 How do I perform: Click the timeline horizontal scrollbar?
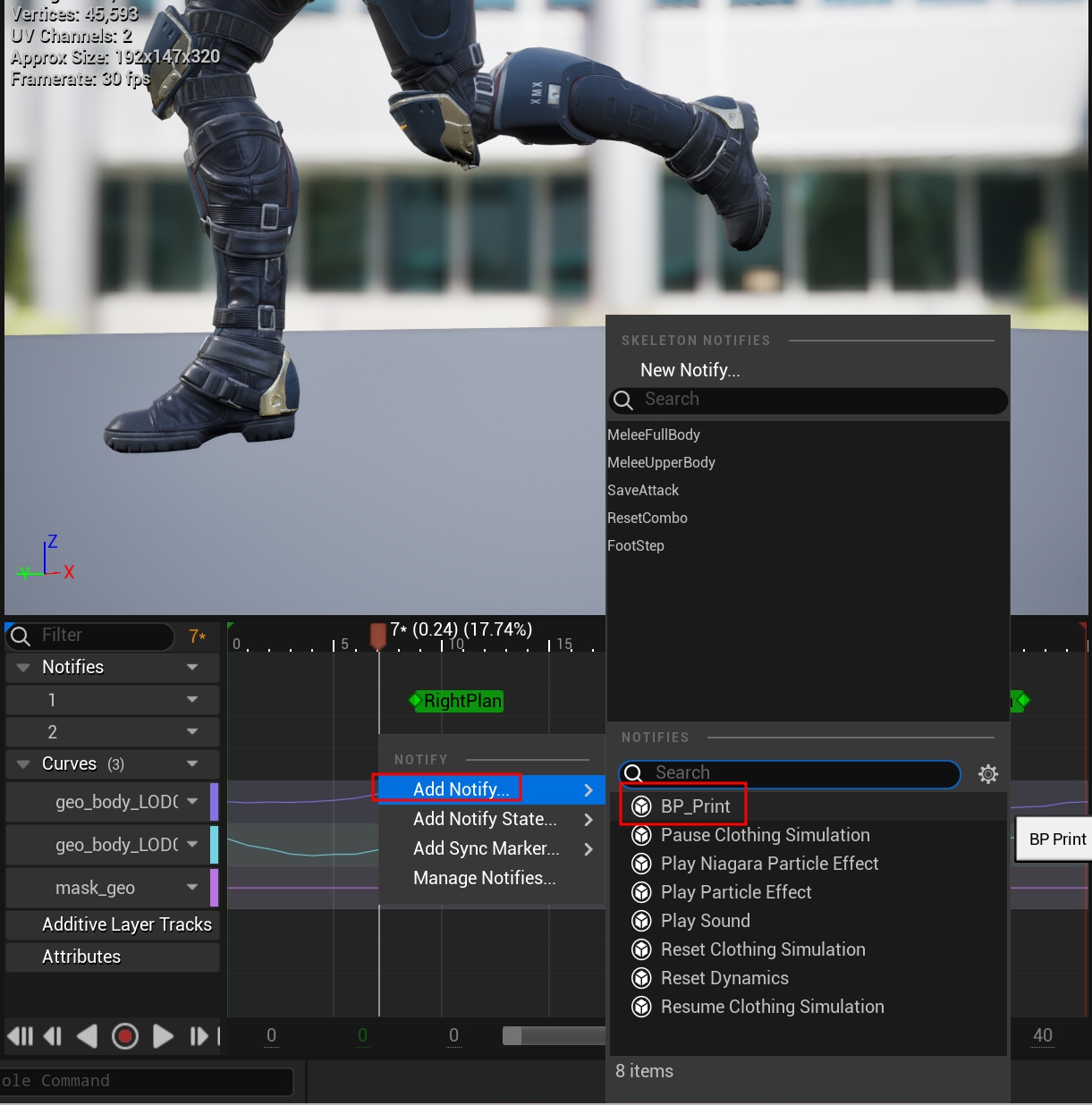tap(554, 1035)
